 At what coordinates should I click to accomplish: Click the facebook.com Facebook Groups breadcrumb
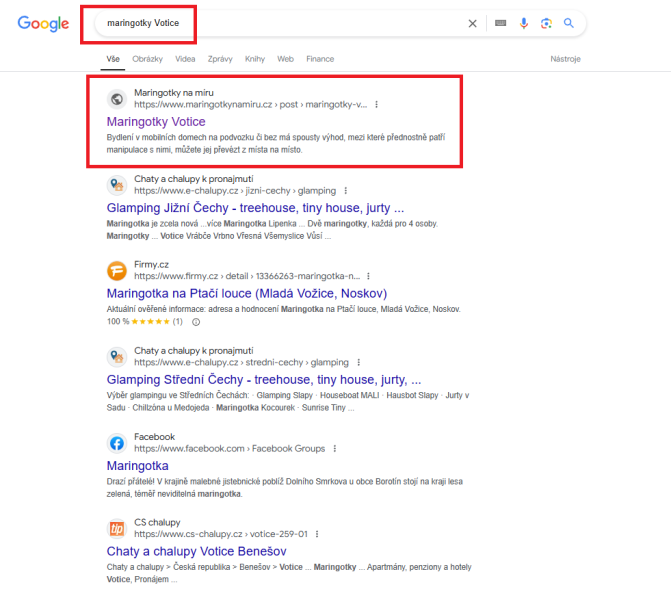pos(229,449)
